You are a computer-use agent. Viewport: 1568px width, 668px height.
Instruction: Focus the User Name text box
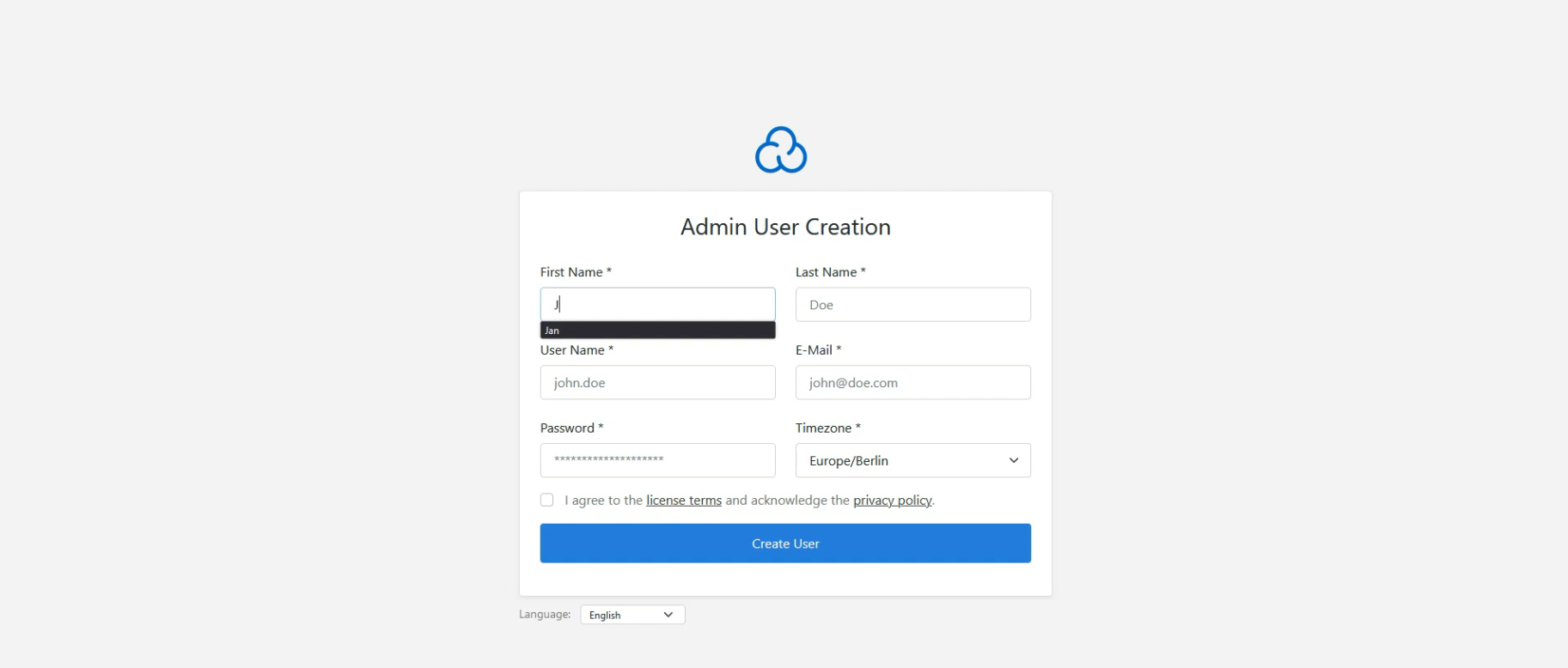point(657,383)
